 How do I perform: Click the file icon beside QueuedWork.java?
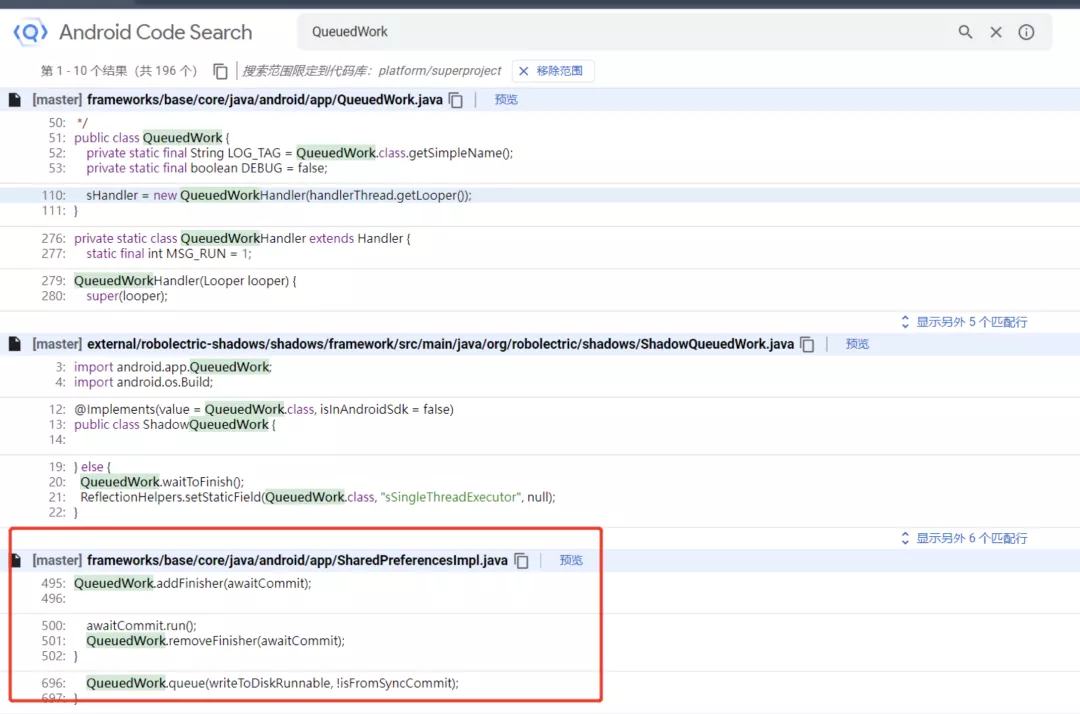click(15, 100)
